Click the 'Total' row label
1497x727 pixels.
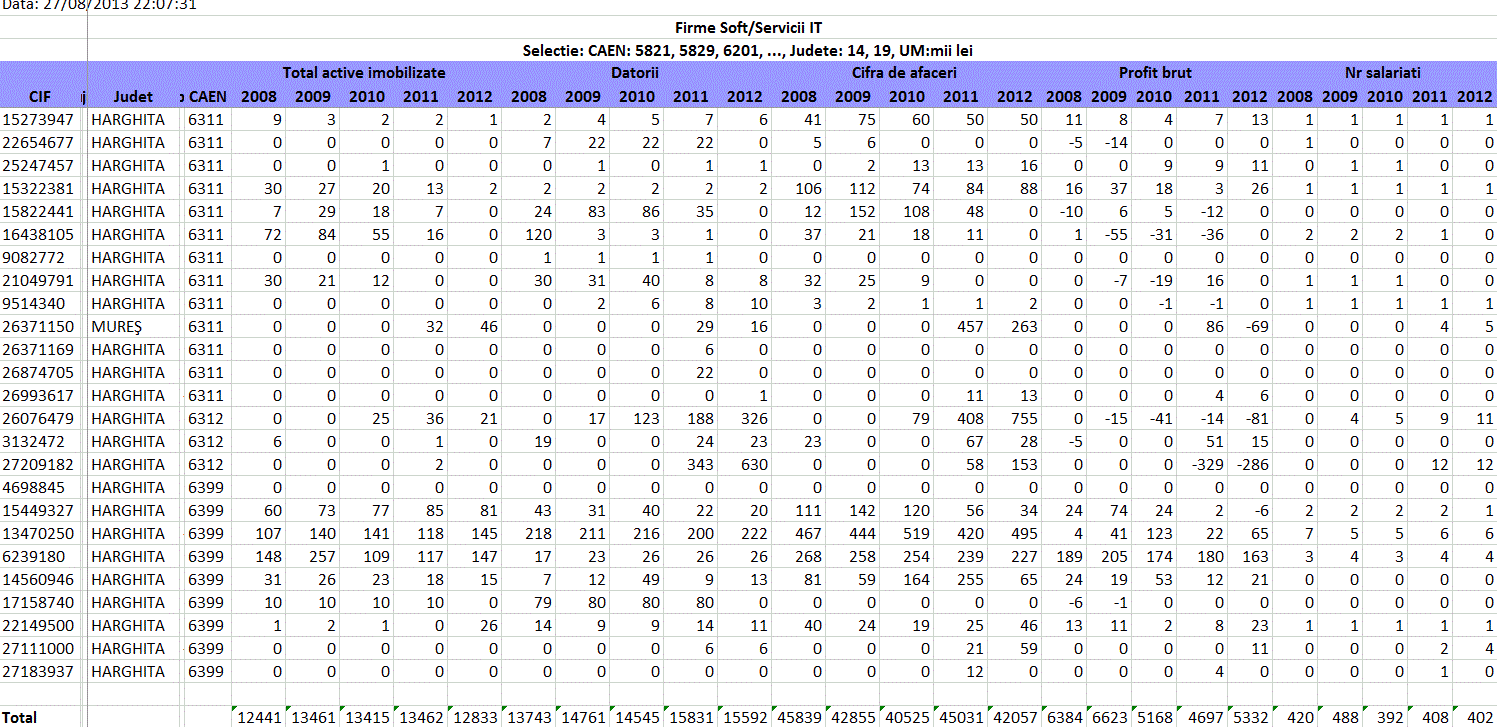point(20,717)
